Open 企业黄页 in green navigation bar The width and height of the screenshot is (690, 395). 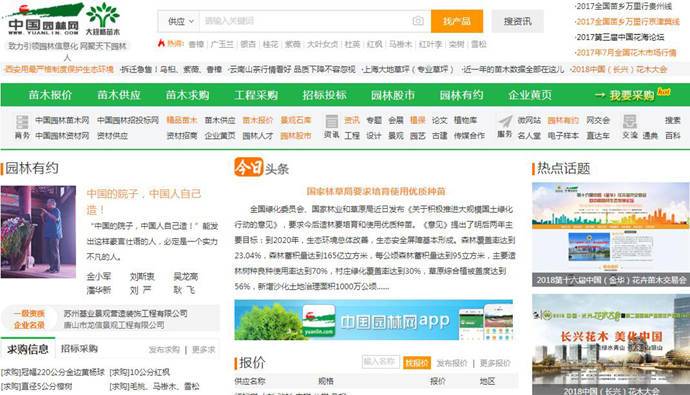pyautogui.click(x=530, y=95)
